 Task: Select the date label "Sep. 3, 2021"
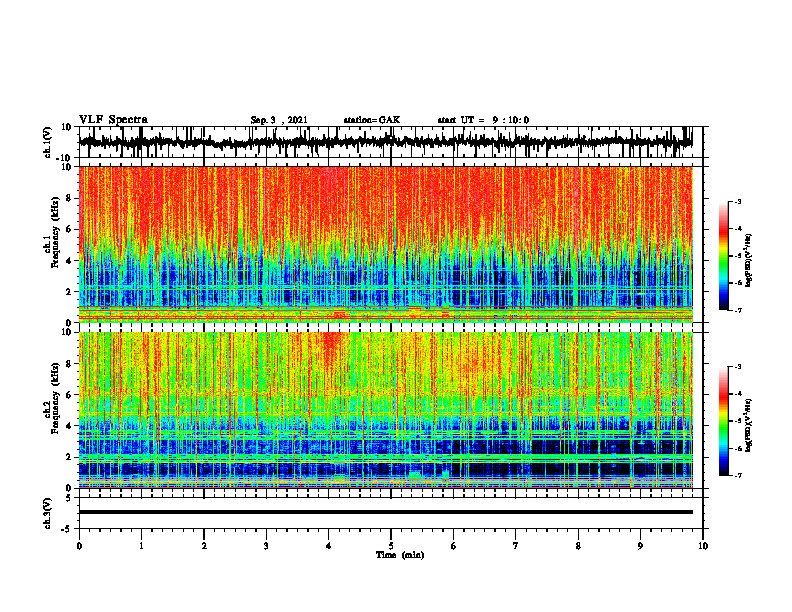point(279,120)
